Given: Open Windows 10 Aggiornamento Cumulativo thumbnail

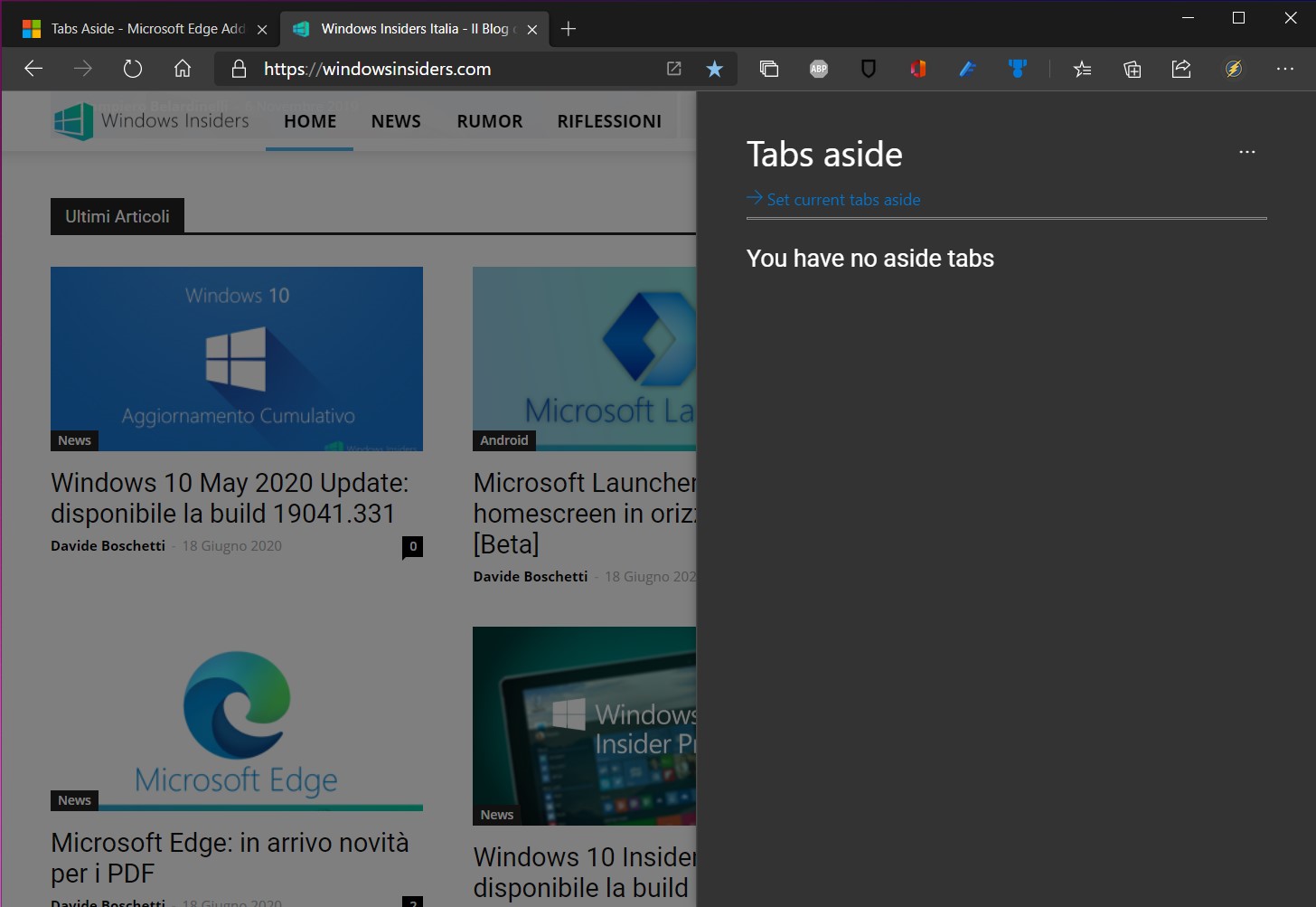Looking at the screenshot, I should point(237,359).
